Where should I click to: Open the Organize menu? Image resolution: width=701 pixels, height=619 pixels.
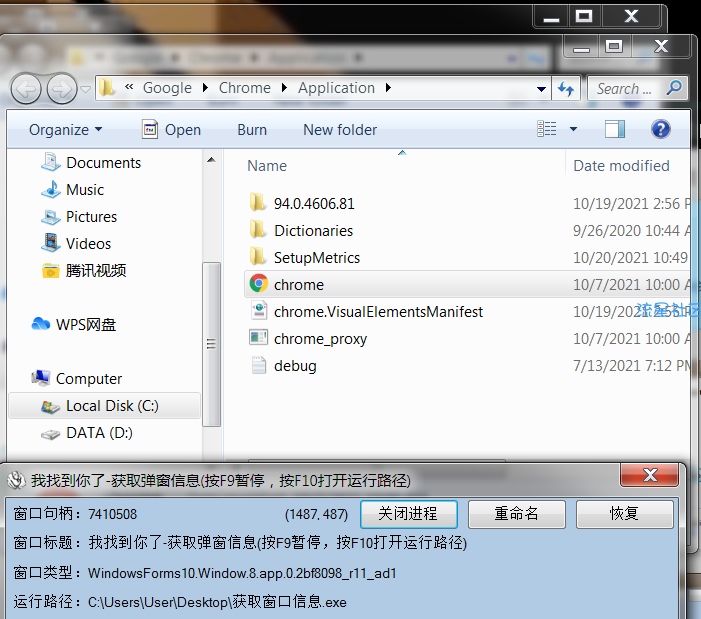click(x=65, y=130)
